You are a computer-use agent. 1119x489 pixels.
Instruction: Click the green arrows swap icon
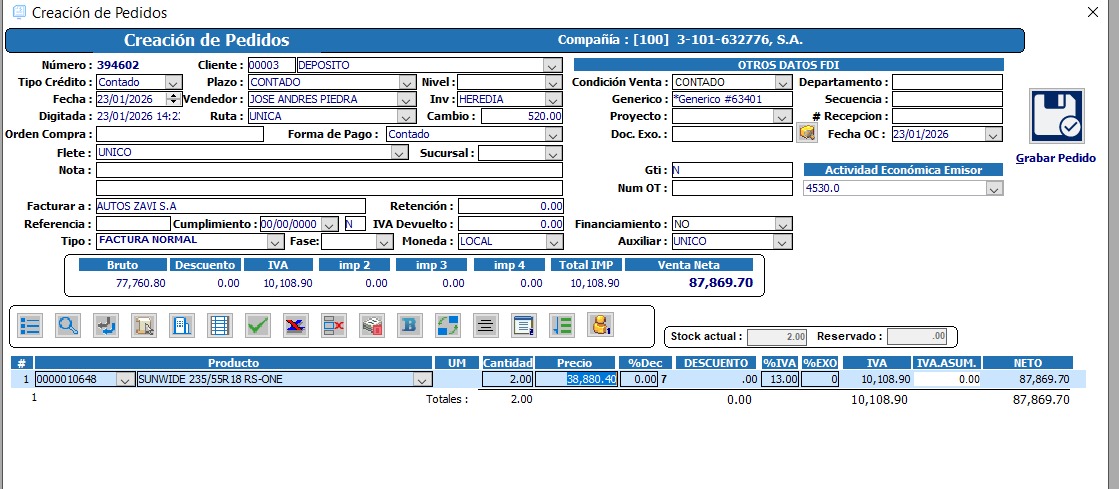click(x=447, y=326)
